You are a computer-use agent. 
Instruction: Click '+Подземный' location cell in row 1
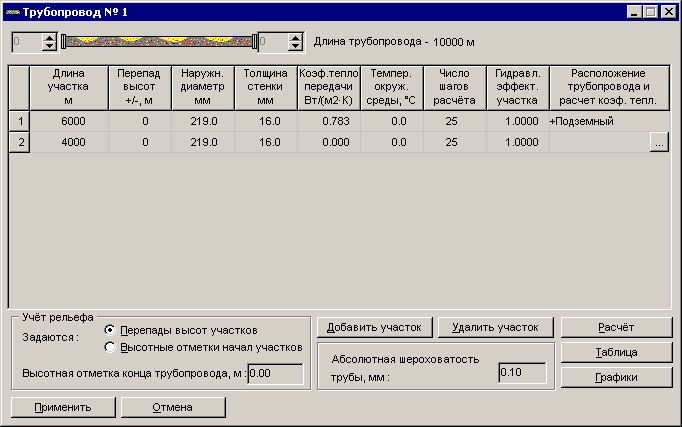click(609, 121)
